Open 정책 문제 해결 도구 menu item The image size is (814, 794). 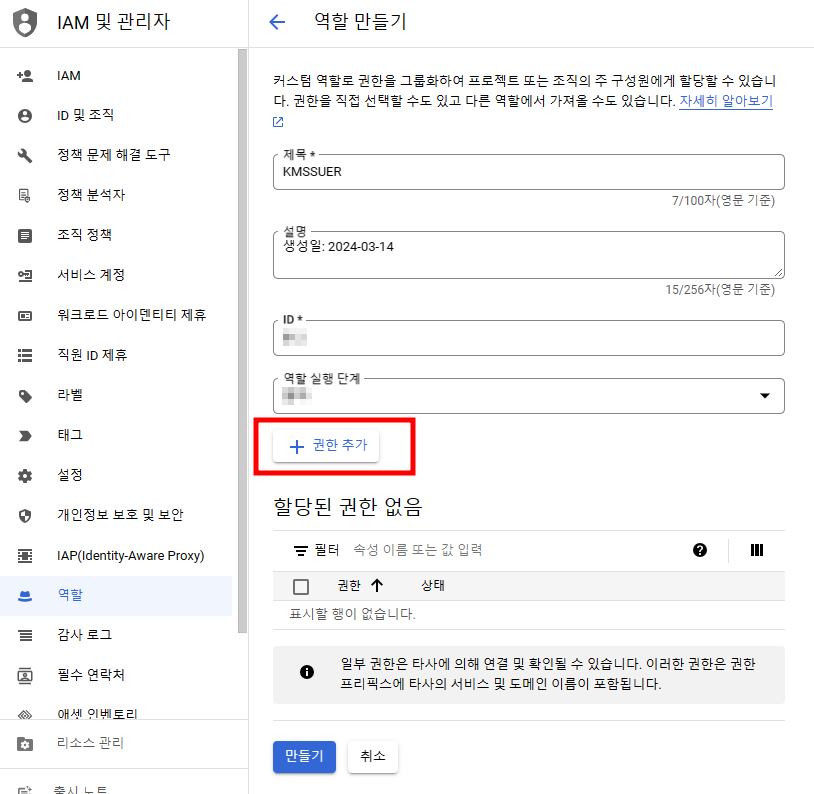click(x=114, y=155)
